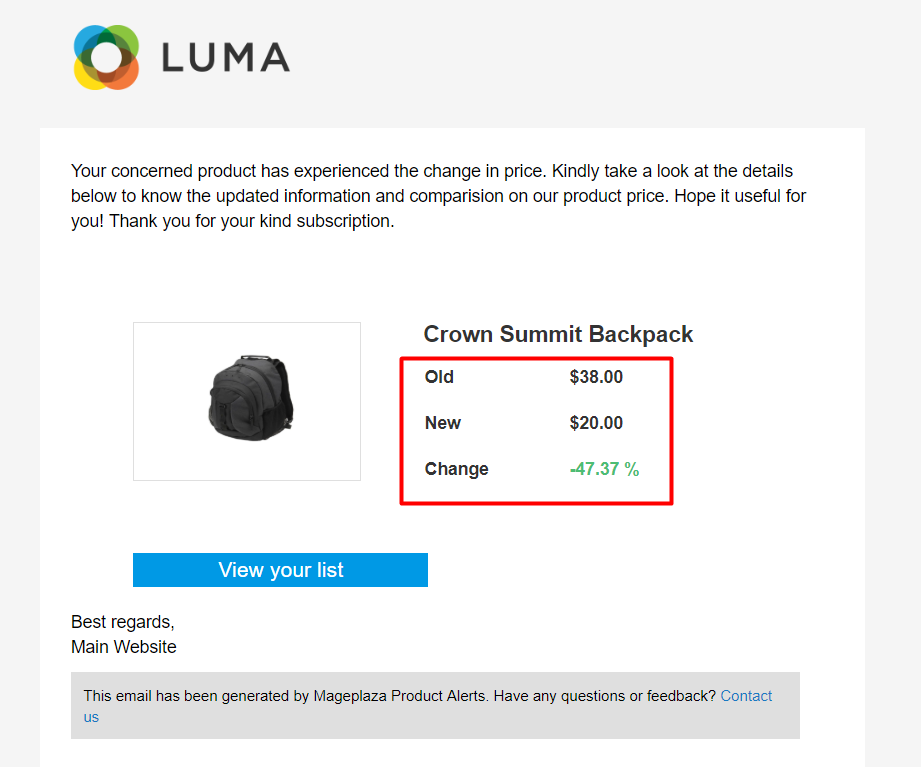Image resolution: width=921 pixels, height=767 pixels.
Task: Follow the Contact us link
Action: pos(745,696)
